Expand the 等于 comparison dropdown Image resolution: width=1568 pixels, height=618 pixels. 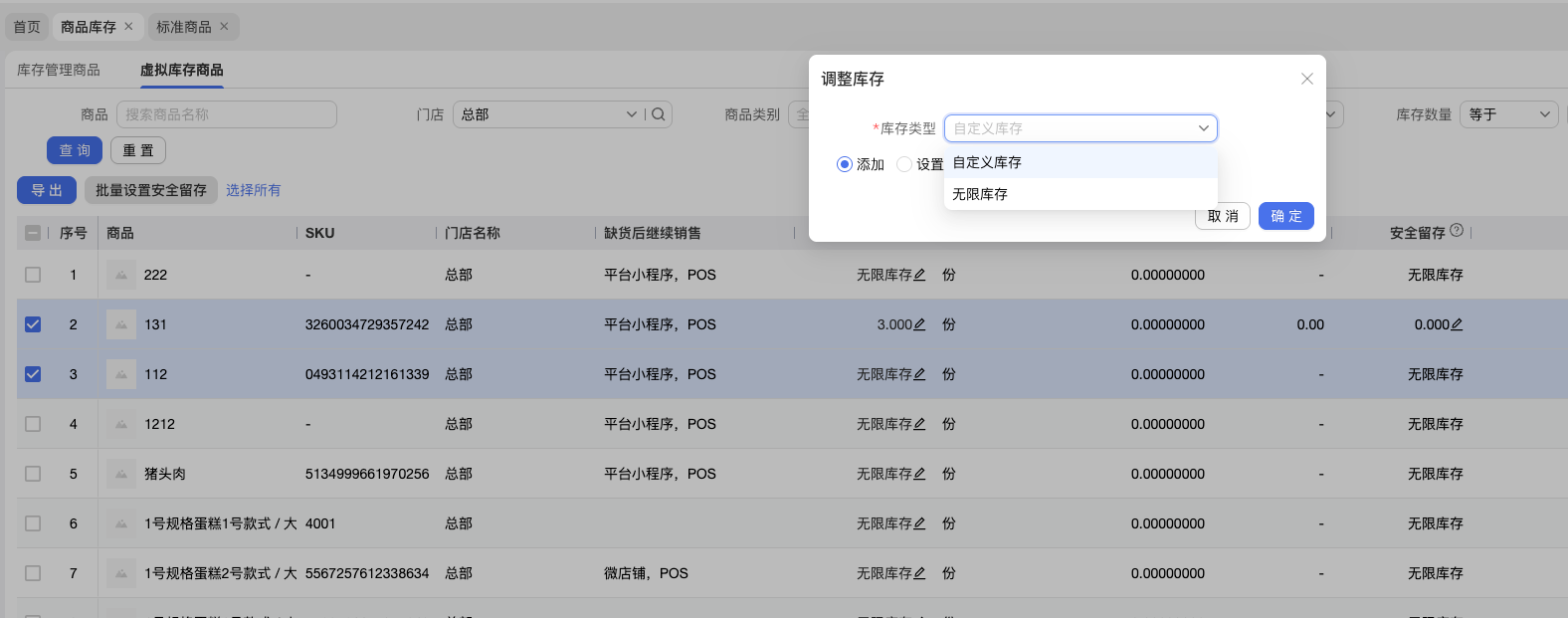tap(1508, 114)
